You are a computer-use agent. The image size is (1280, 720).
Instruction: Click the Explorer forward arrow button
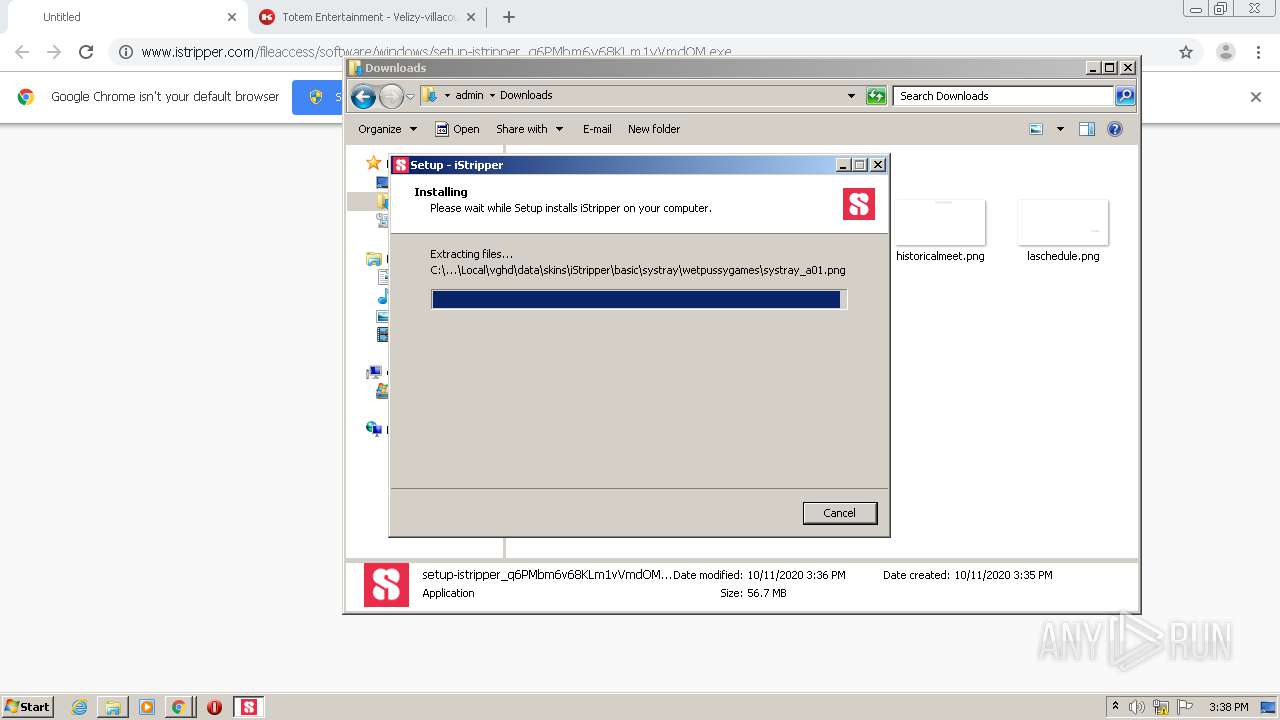pos(391,96)
